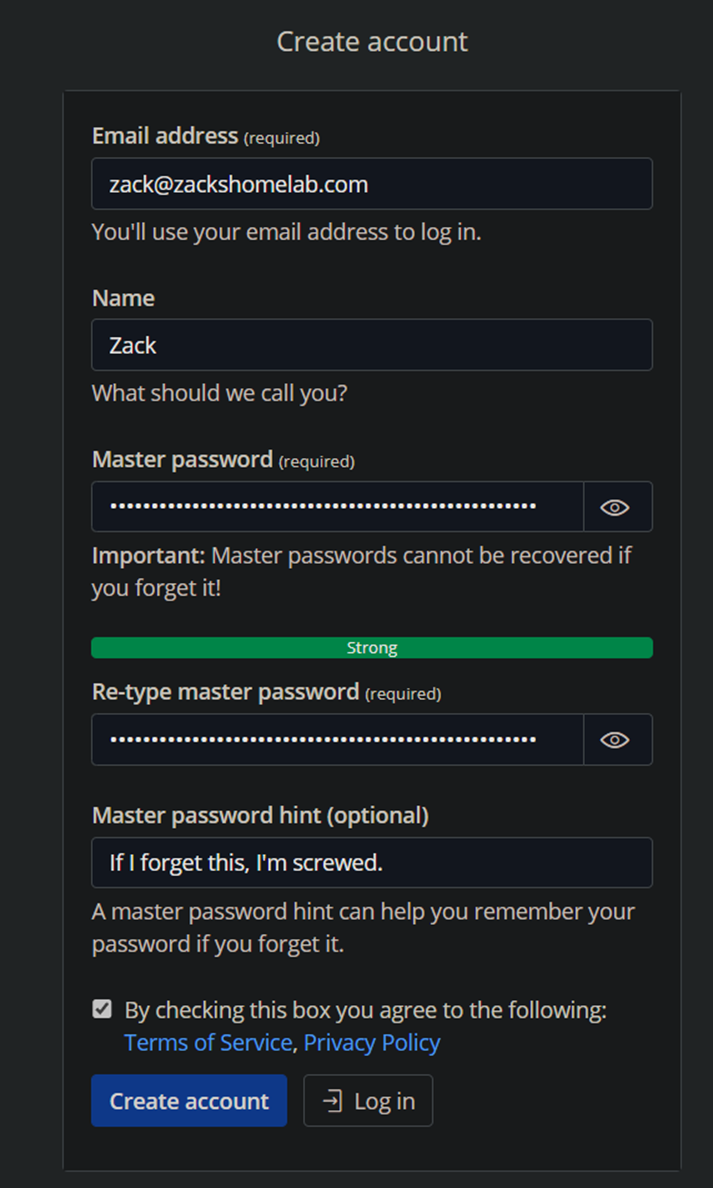The height and width of the screenshot is (1188, 713).
Task: Focus the Email address input field
Action: 371,184
